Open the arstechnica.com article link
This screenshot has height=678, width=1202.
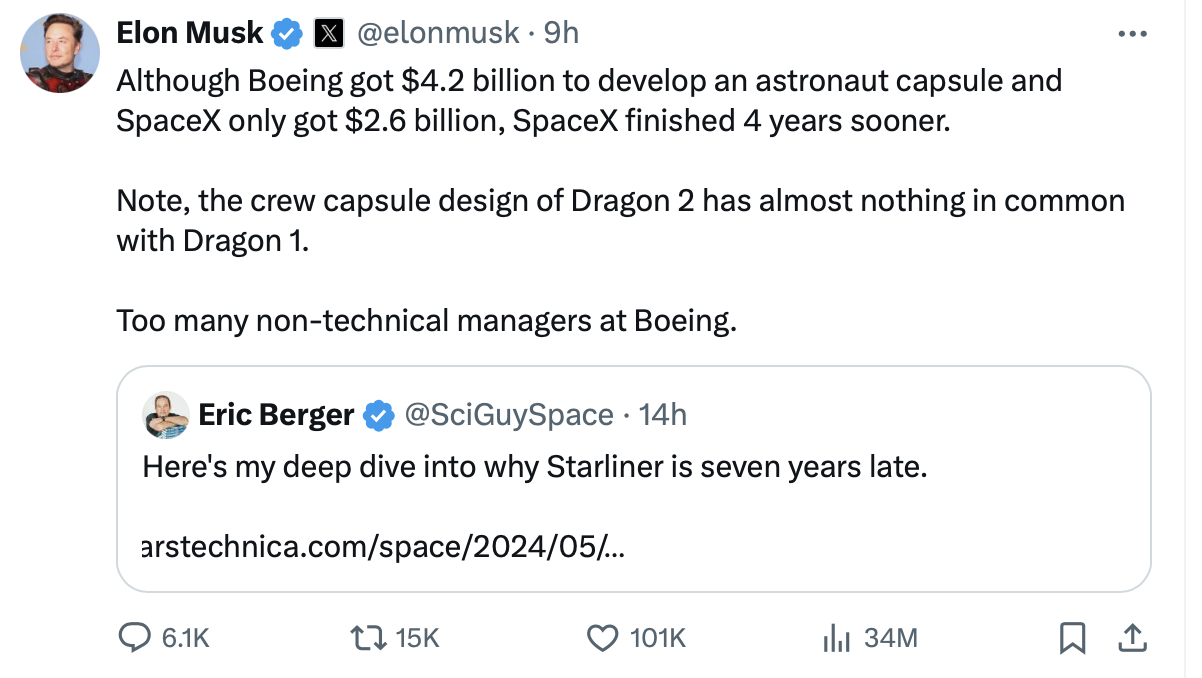pos(383,547)
